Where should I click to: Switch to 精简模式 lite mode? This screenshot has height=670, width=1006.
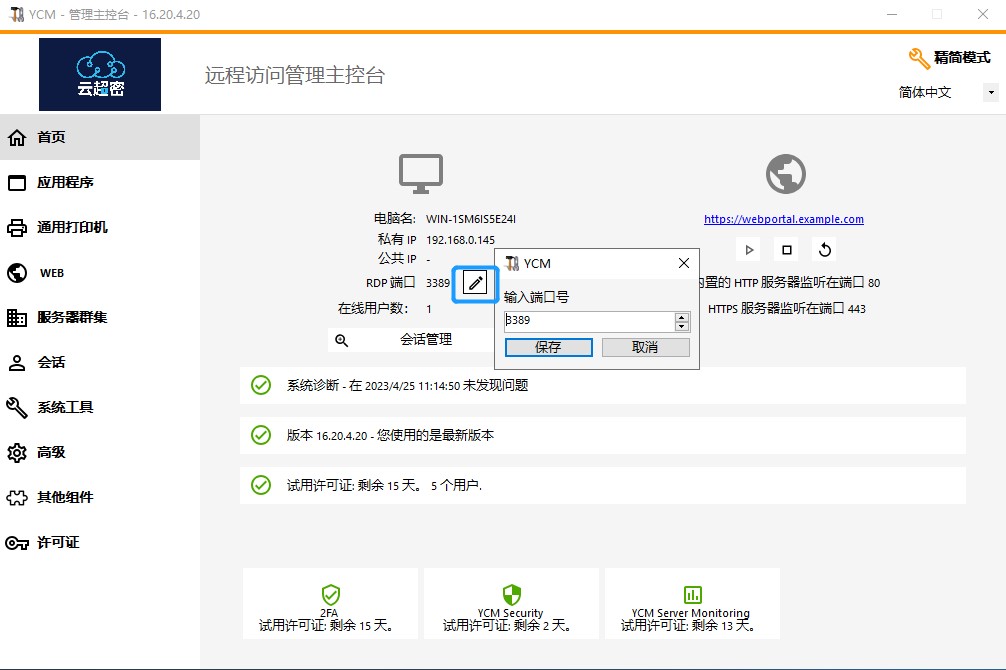(x=962, y=58)
